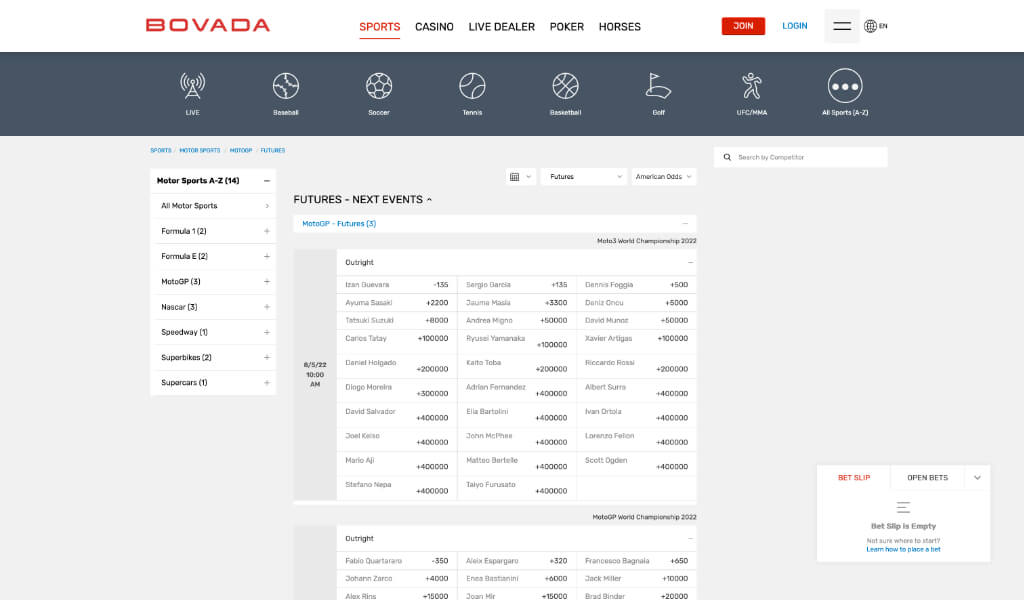Switch to the Sports tab

[x=379, y=27]
